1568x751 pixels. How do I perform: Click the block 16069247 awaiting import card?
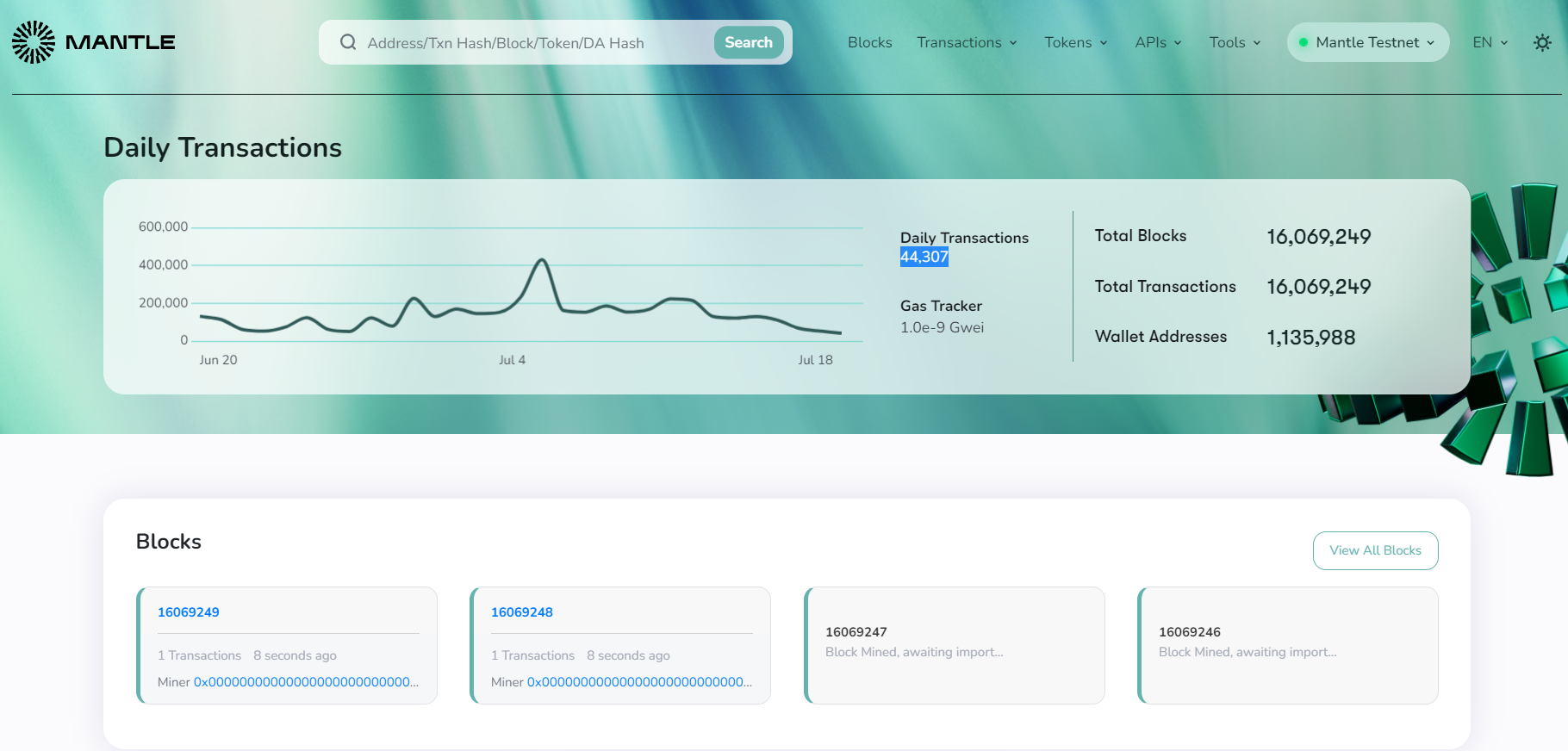(x=954, y=645)
